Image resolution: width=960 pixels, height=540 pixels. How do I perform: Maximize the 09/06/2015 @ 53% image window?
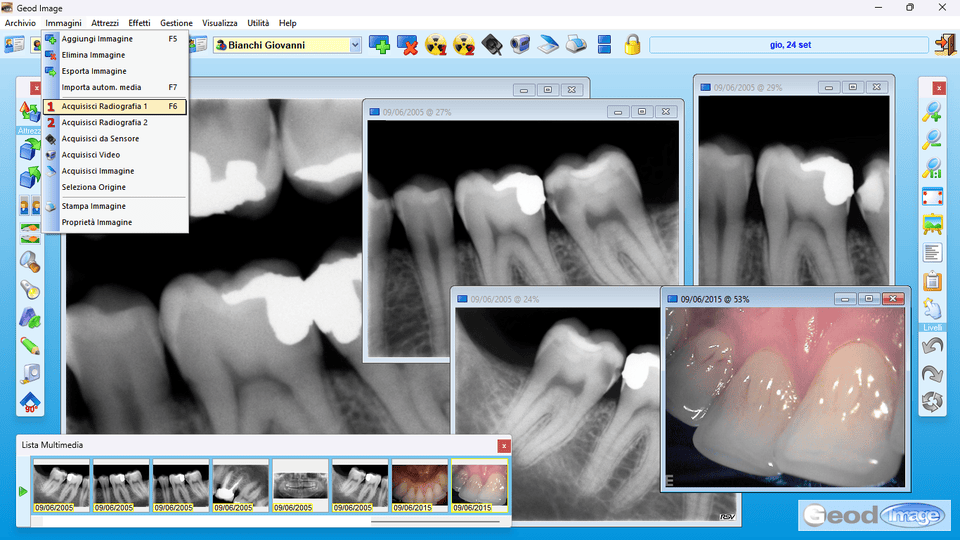click(869, 299)
